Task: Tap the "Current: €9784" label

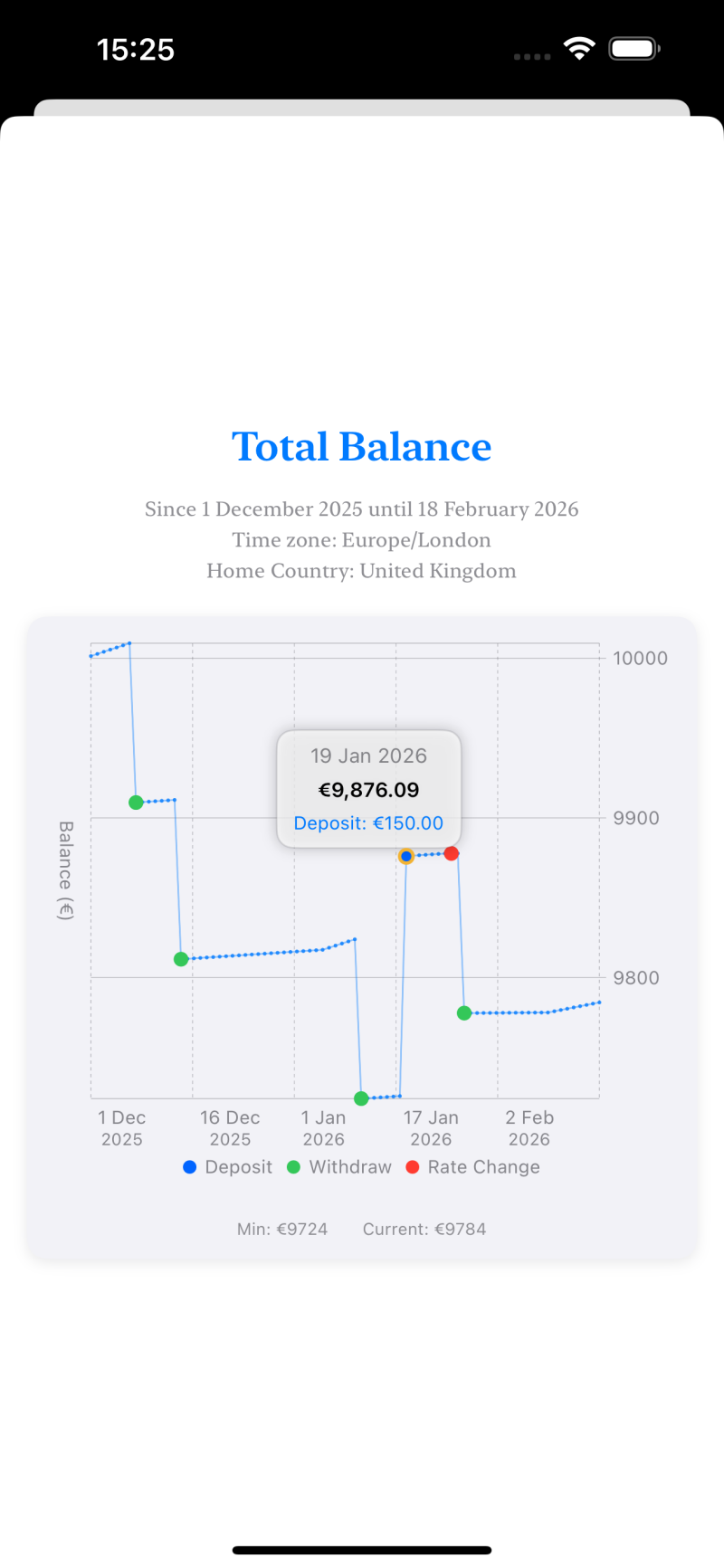Action: coord(424,1229)
